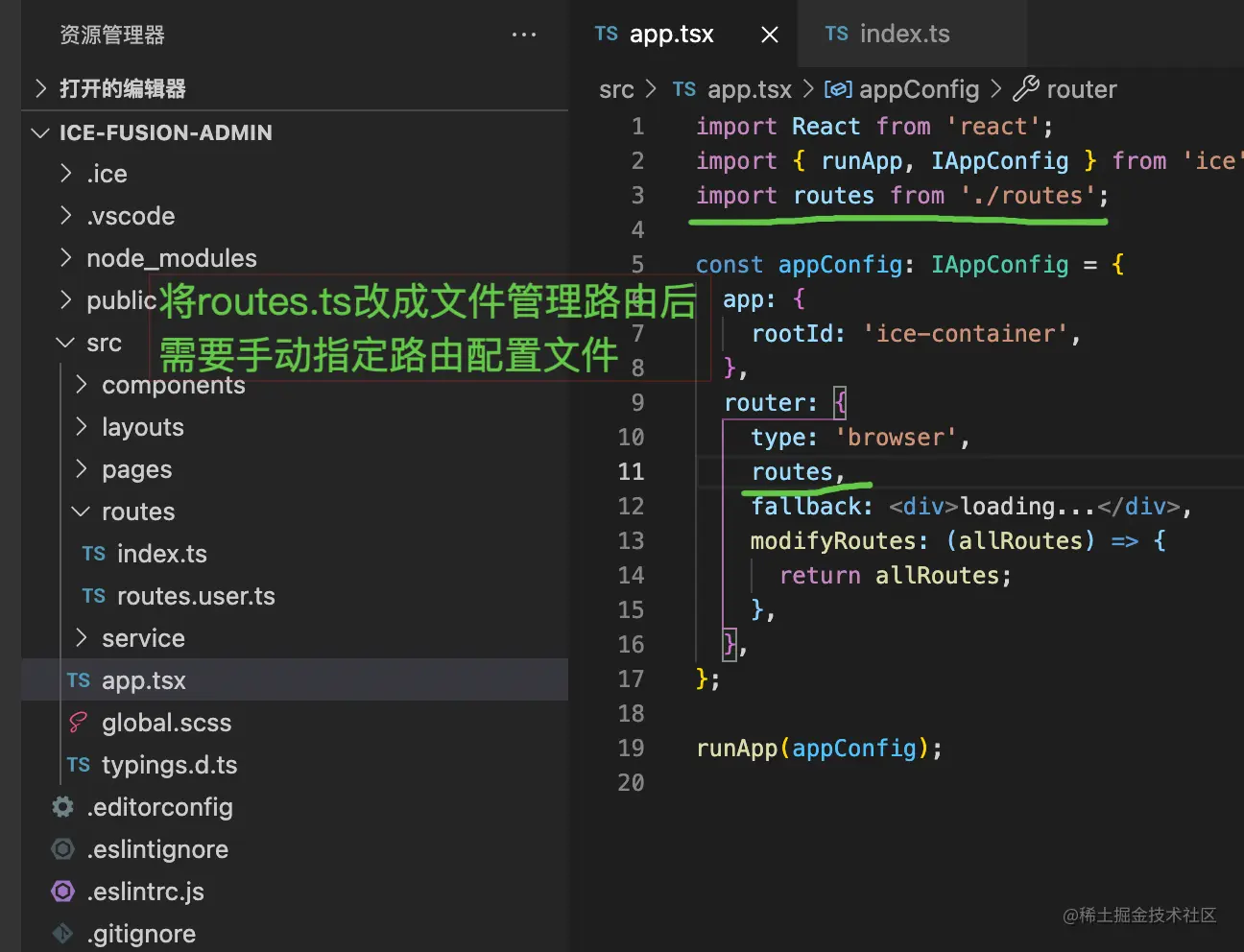Viewport: 1244px width, 952px height.
Task: Click 'browser' type value on line 10
Action: click(897, 437)
